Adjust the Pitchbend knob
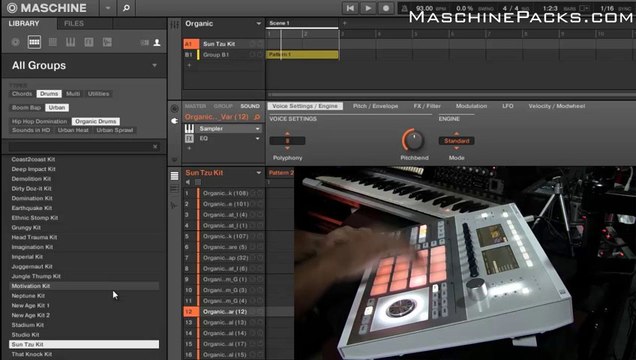The height and width of the screenshot is (360, 636). tap(414, 140)
